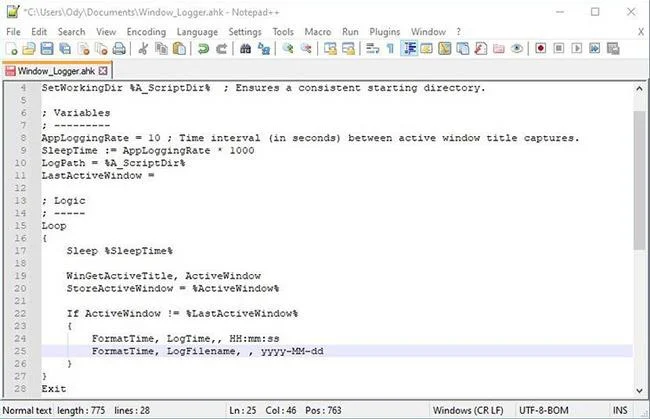This screenshot has height=419, width=650.
Task: Run macro multiple times icon
Action: (594, 49)
